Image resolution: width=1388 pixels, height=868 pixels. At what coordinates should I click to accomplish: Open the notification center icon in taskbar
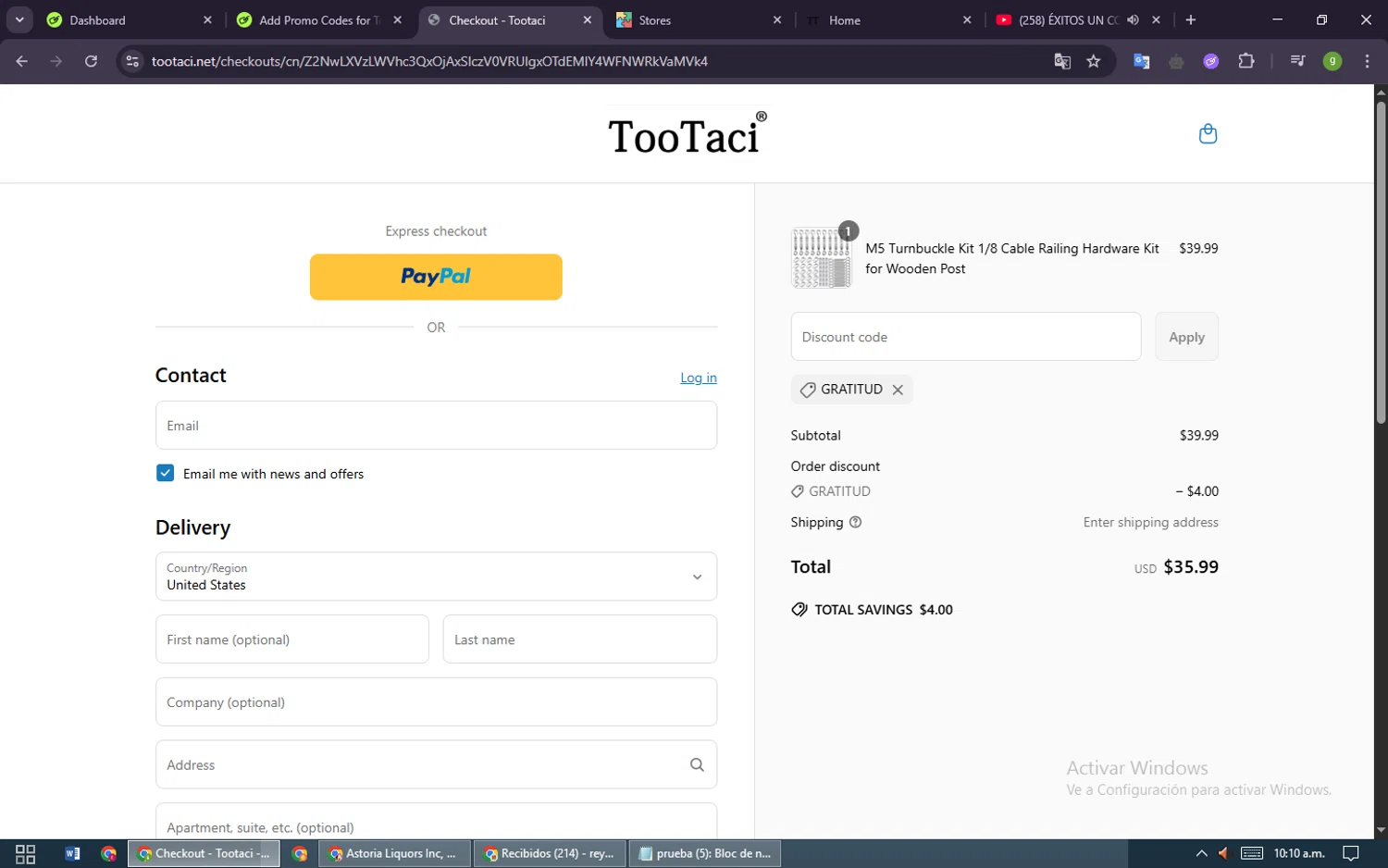pos(1351,853)
